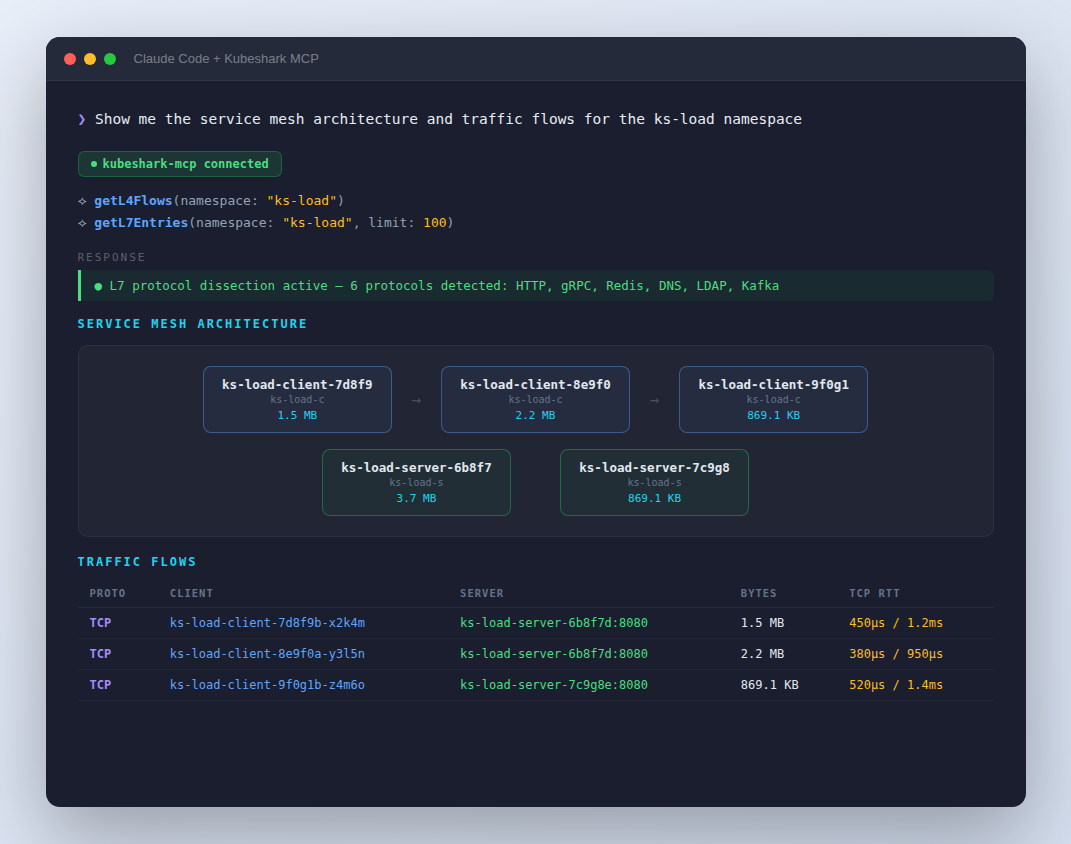Screen dimensions: 1071x844
Task: Select the ks-load-client-9f0g1 service node
Action: (773, 399)
